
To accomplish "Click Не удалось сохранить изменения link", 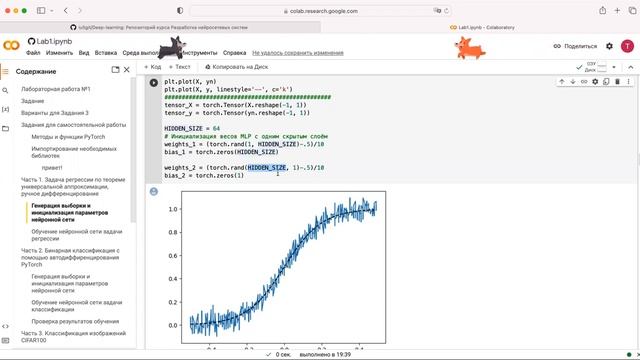I will click(x=298, y=53).
